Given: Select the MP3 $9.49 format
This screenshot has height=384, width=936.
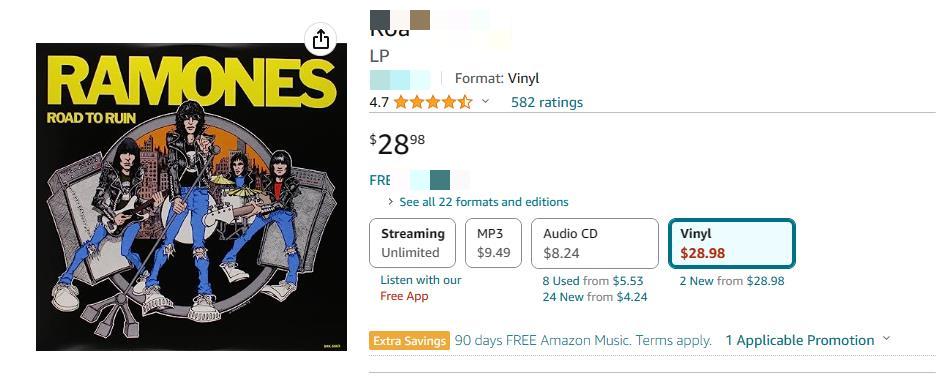Looking at the screenshot, I should tap(494, 243).
